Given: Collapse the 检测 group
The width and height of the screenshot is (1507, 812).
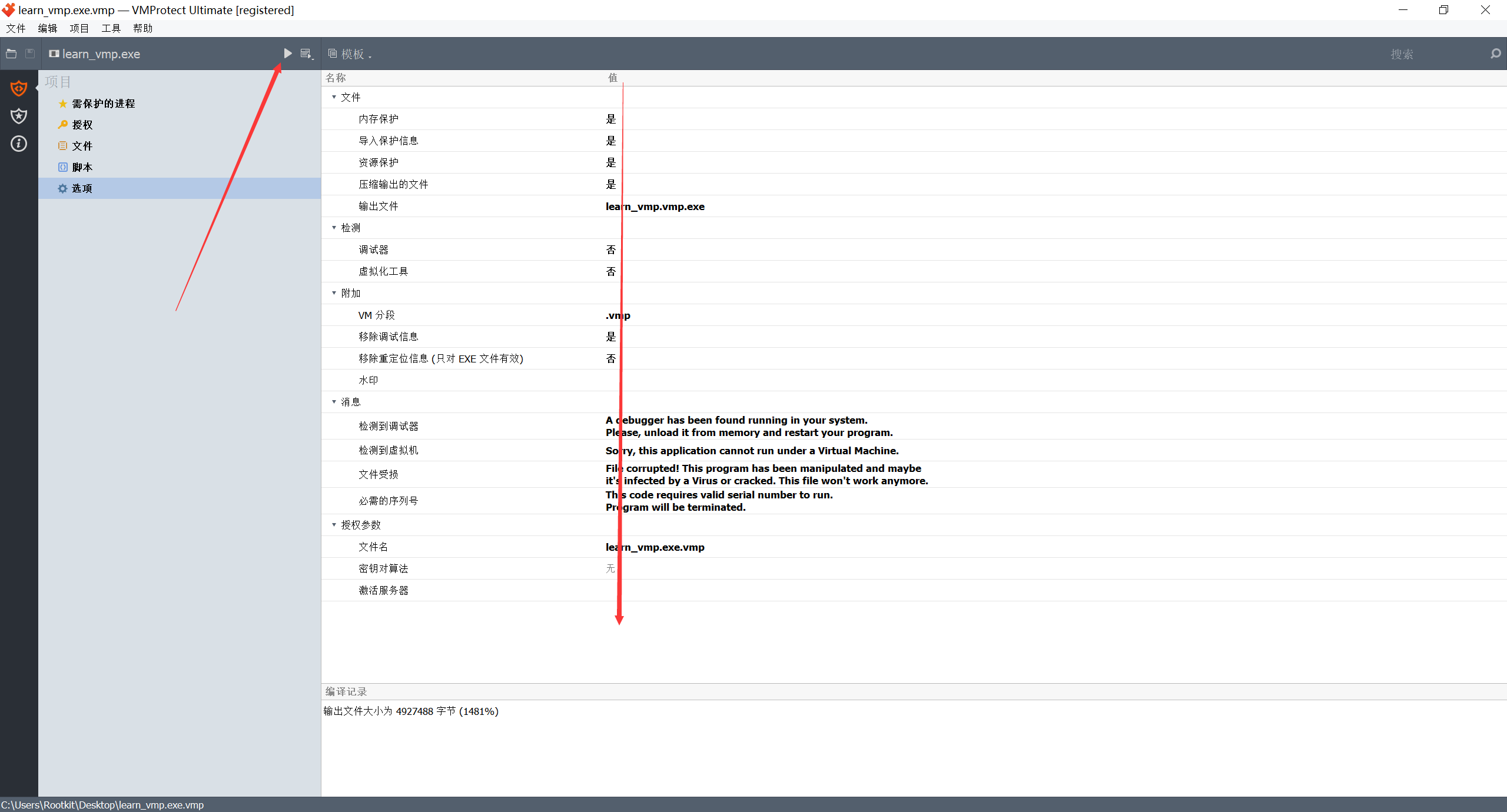Looking at the screenshot, I should 334,228.
